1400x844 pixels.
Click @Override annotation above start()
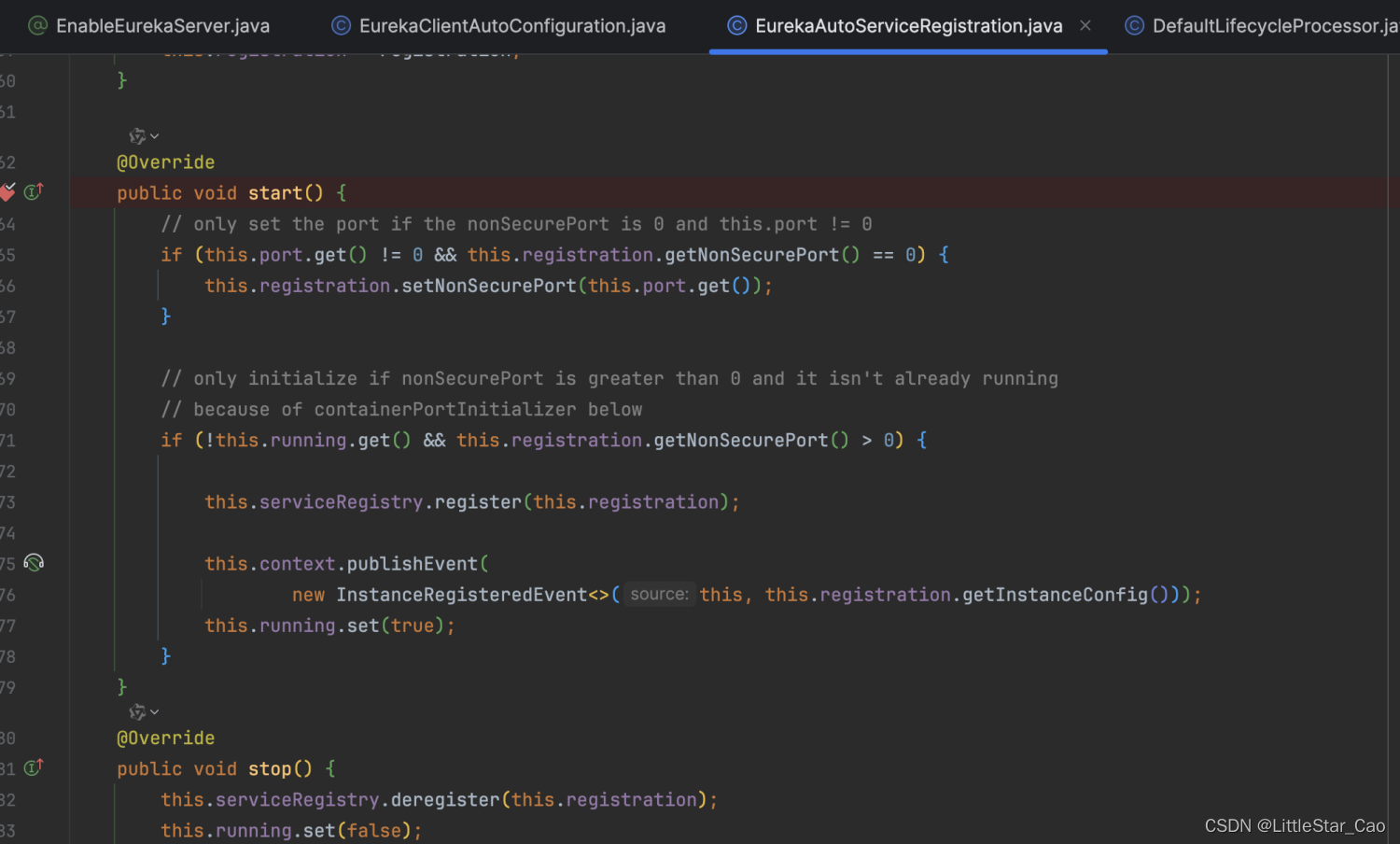pos(166,162)
